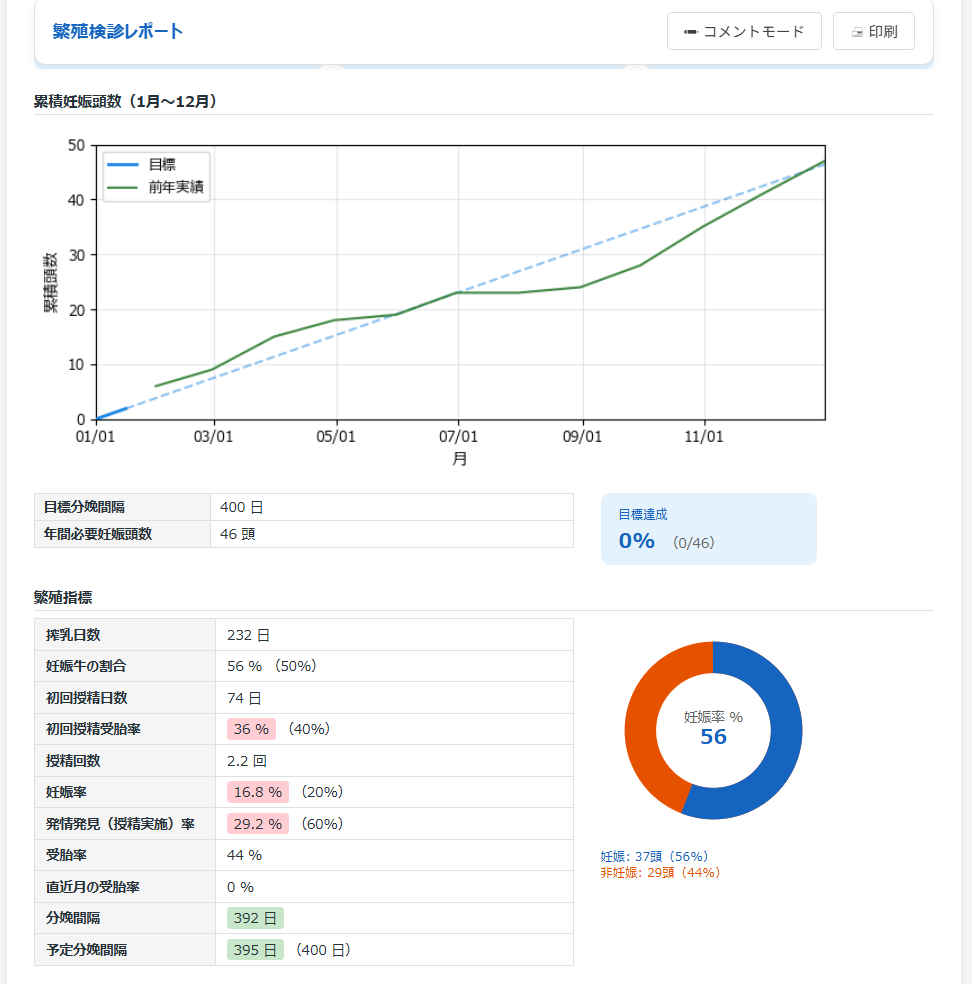
Task: Select the 直近月の受胎率 row label
Action: (92, 887)
